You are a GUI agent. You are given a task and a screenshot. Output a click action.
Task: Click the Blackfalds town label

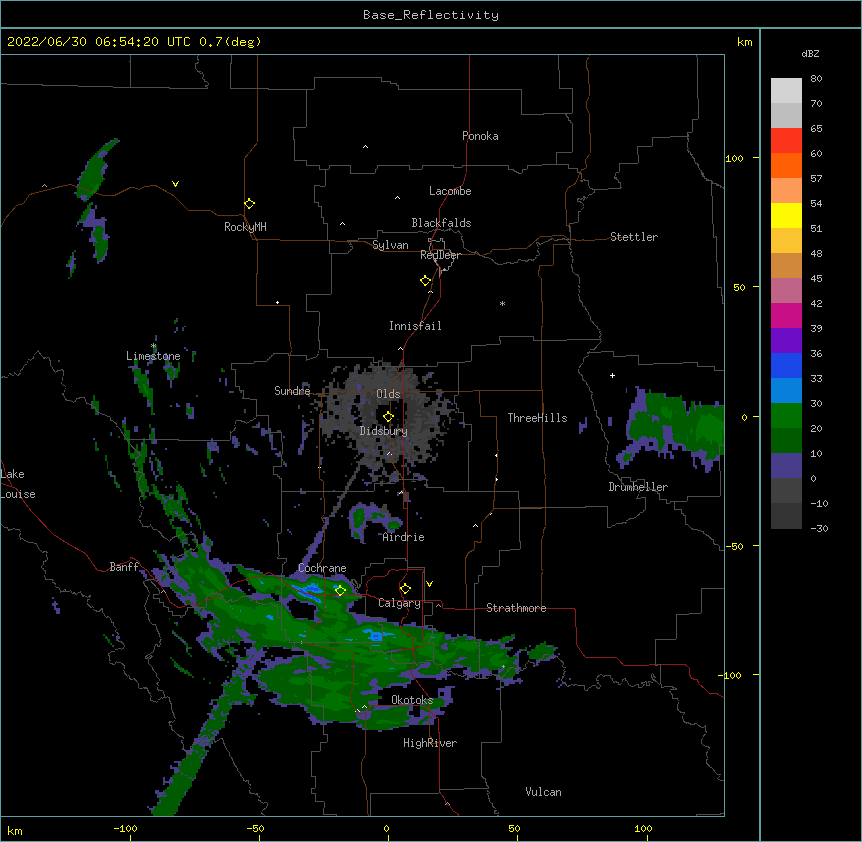[x=441, y=223]
